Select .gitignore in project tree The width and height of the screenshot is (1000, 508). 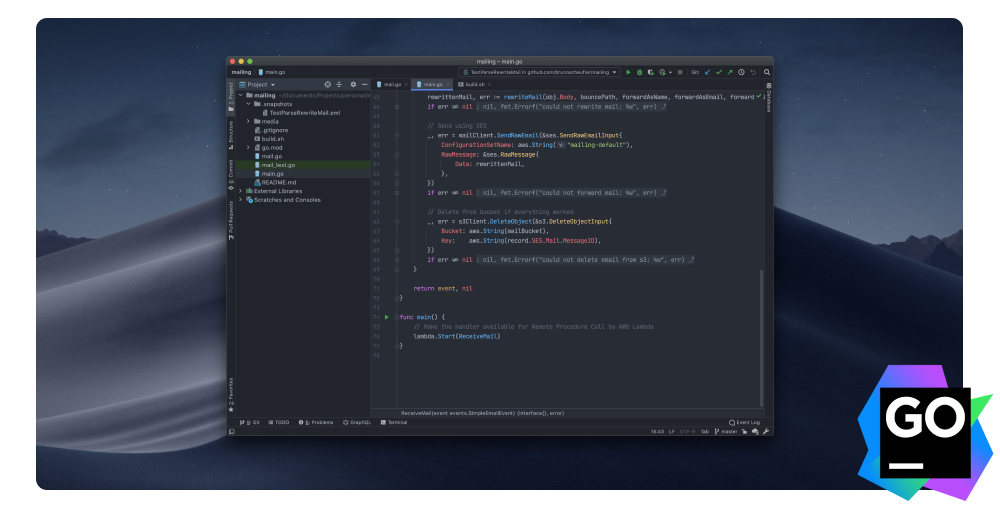(270, 130)
